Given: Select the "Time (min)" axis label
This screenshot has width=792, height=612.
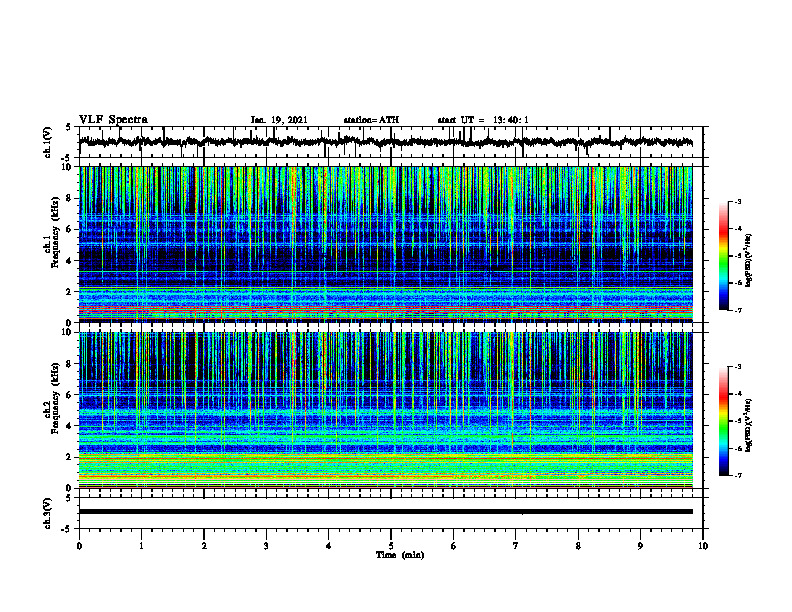Looking at the screenshot, I should [x=400, y=555].
